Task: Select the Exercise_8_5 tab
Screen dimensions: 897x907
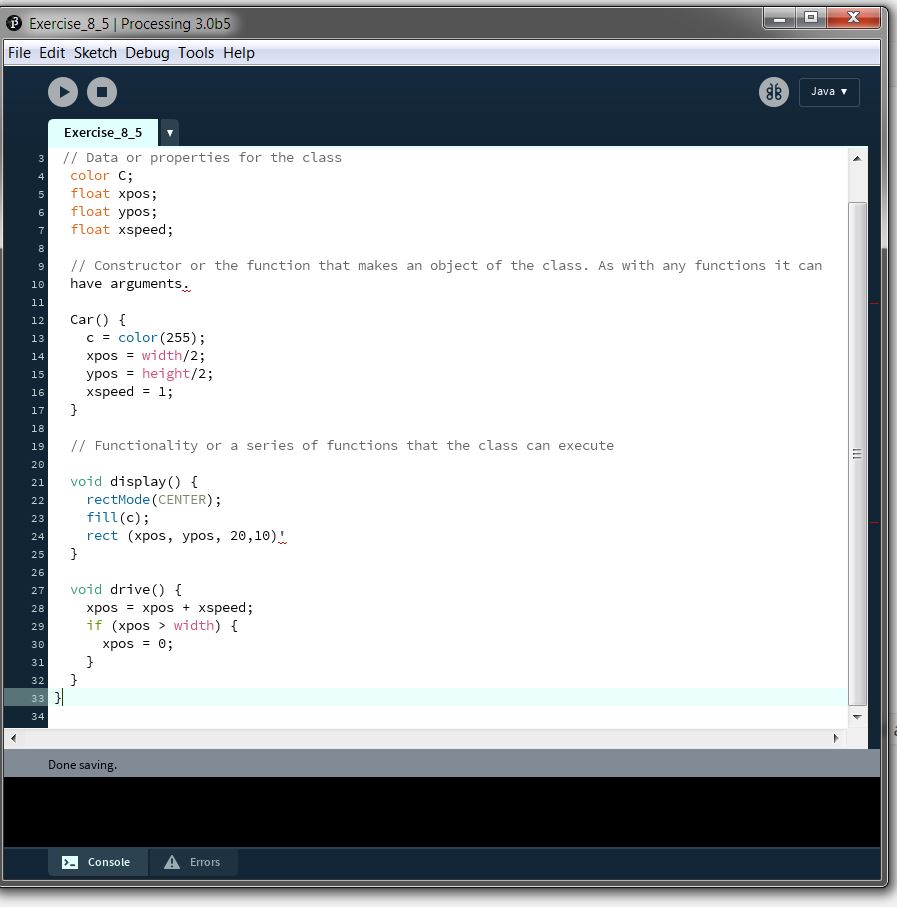Action: pos(103,132)
